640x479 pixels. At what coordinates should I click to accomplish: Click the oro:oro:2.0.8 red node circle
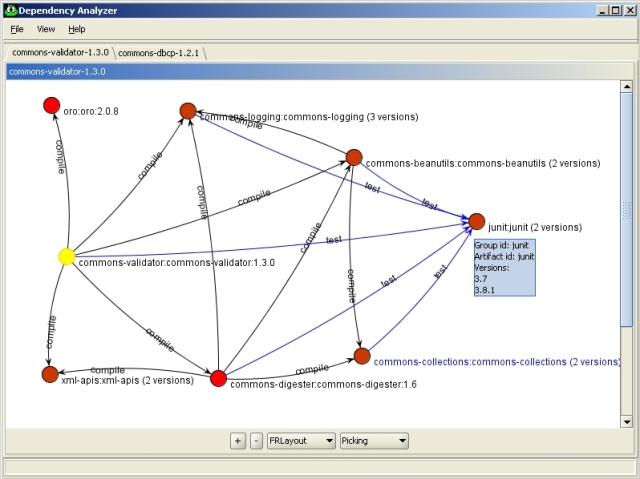pos(52,106)
